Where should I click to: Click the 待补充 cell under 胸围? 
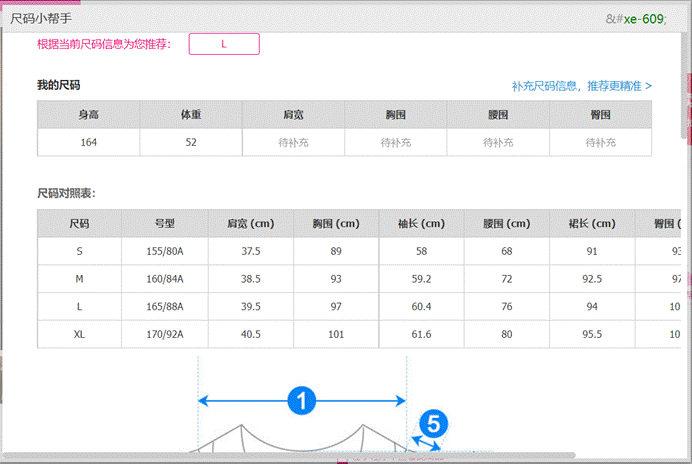pos(395,143)
